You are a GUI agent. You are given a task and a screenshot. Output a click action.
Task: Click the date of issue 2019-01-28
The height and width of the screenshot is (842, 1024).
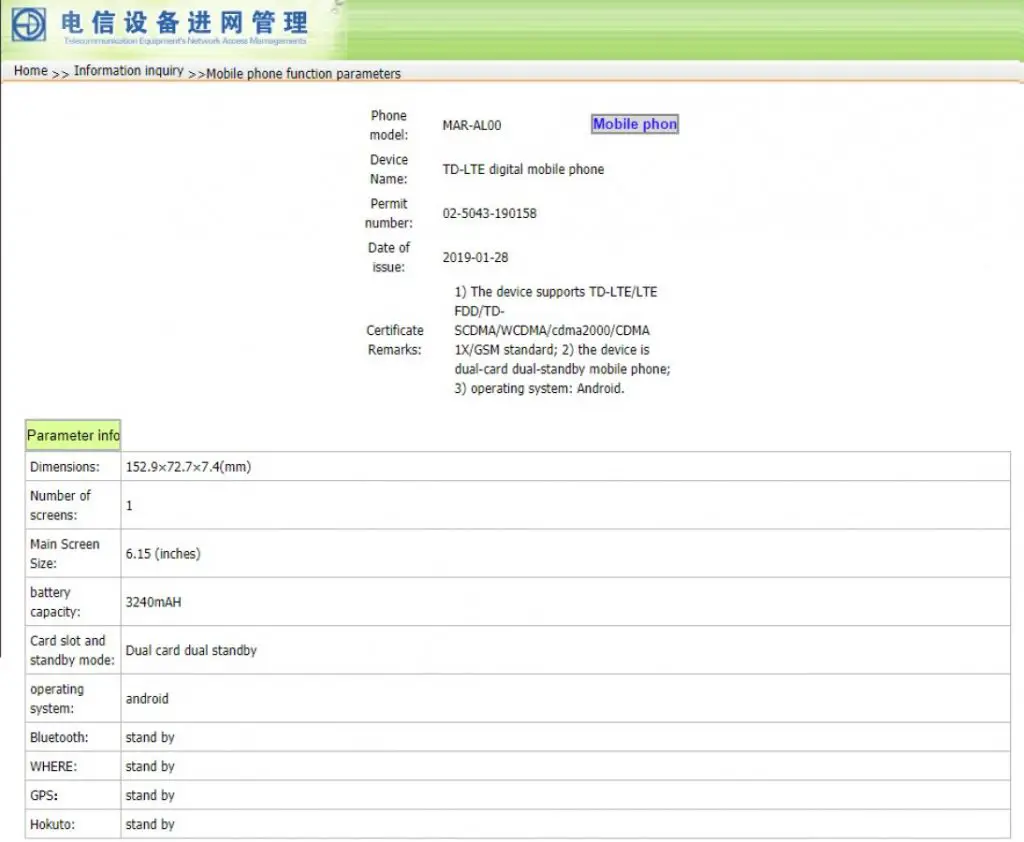tap(475, 257)
